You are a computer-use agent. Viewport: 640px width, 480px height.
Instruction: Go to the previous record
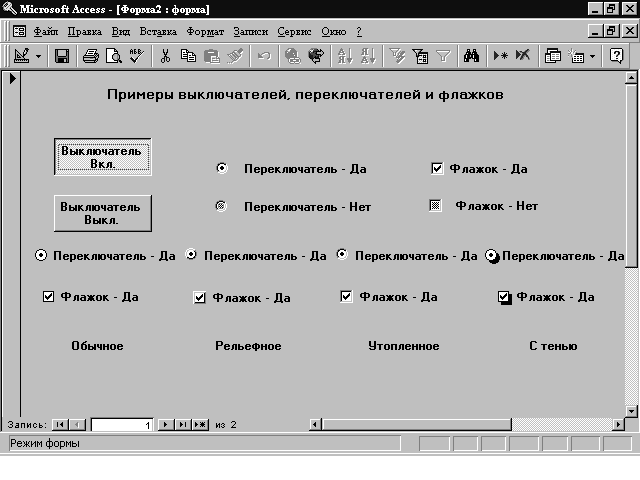pyautogui.click(x=77, y=424)
